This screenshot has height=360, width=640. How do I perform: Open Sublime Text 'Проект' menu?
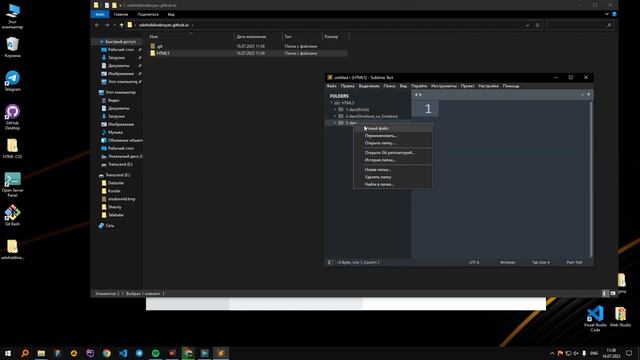467,86
